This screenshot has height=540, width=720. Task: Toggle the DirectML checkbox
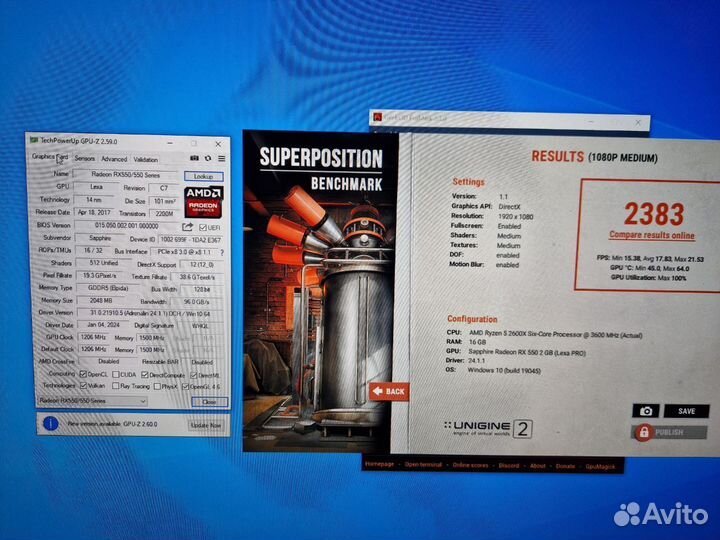click(x=194, y=375)
